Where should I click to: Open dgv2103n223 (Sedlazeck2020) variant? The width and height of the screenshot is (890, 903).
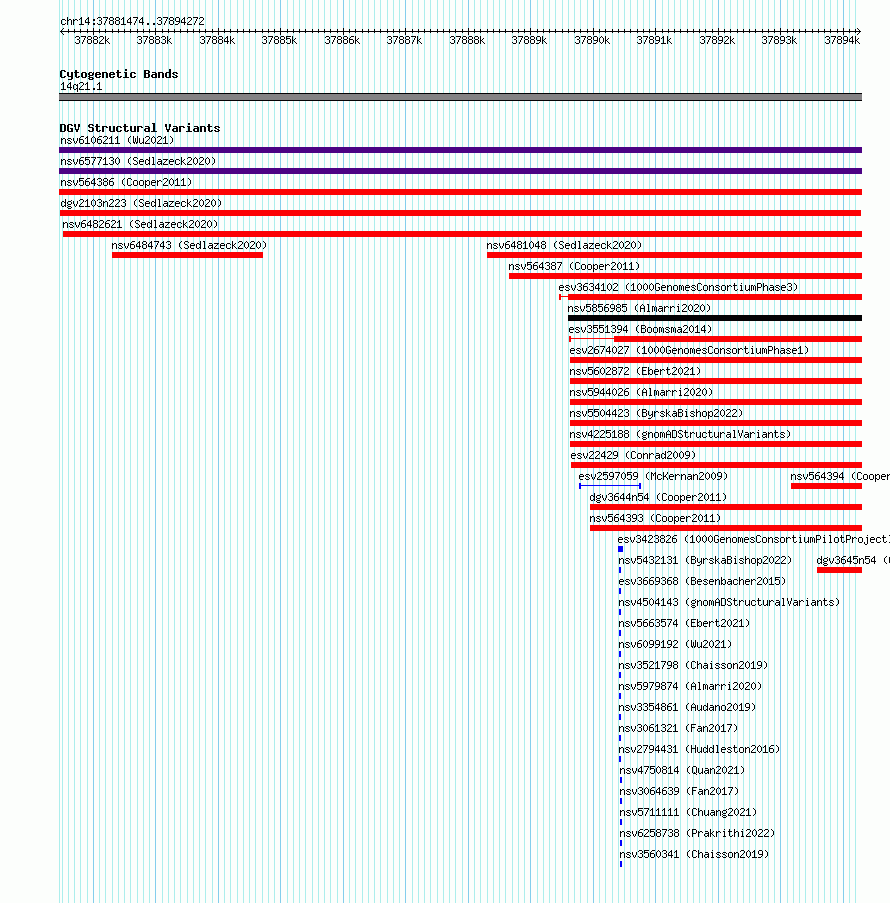[x=141, y=203]
